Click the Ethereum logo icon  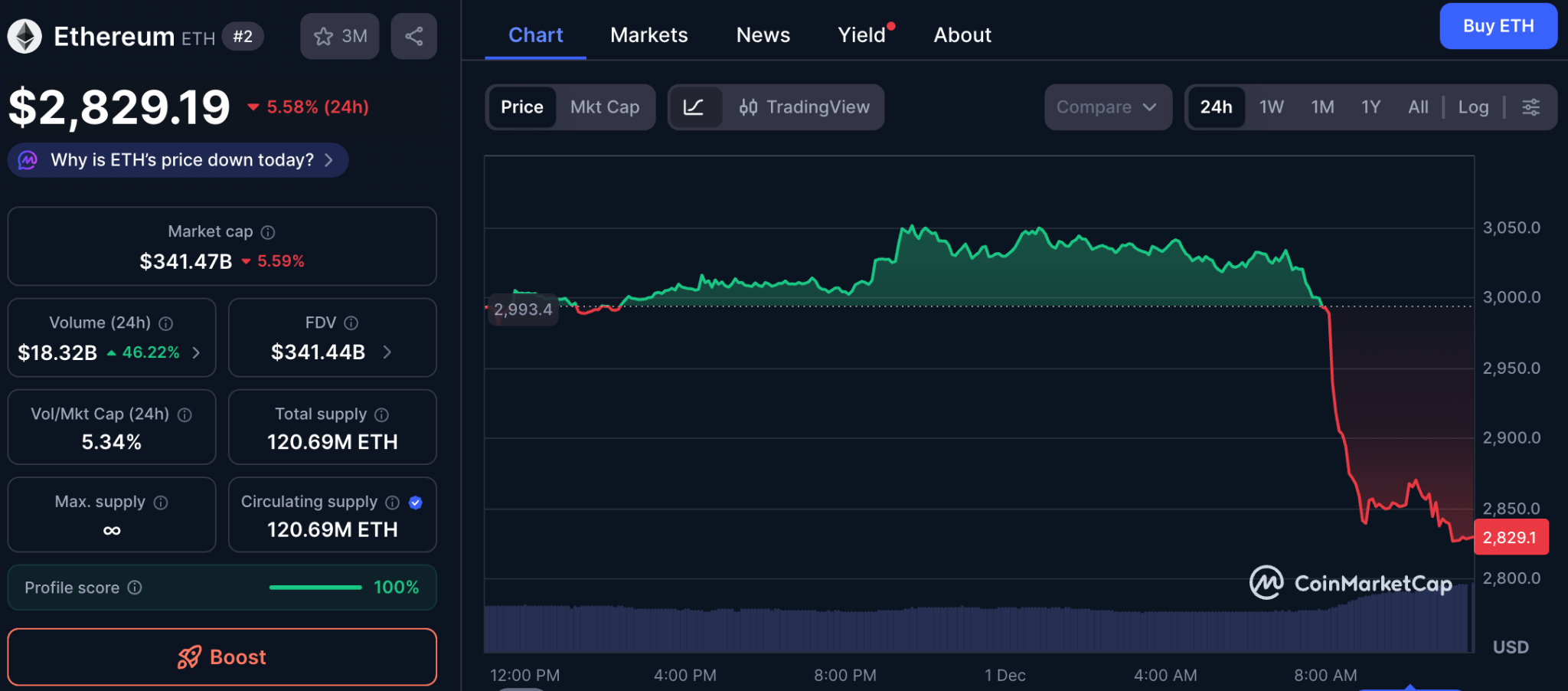pos(24,36)
